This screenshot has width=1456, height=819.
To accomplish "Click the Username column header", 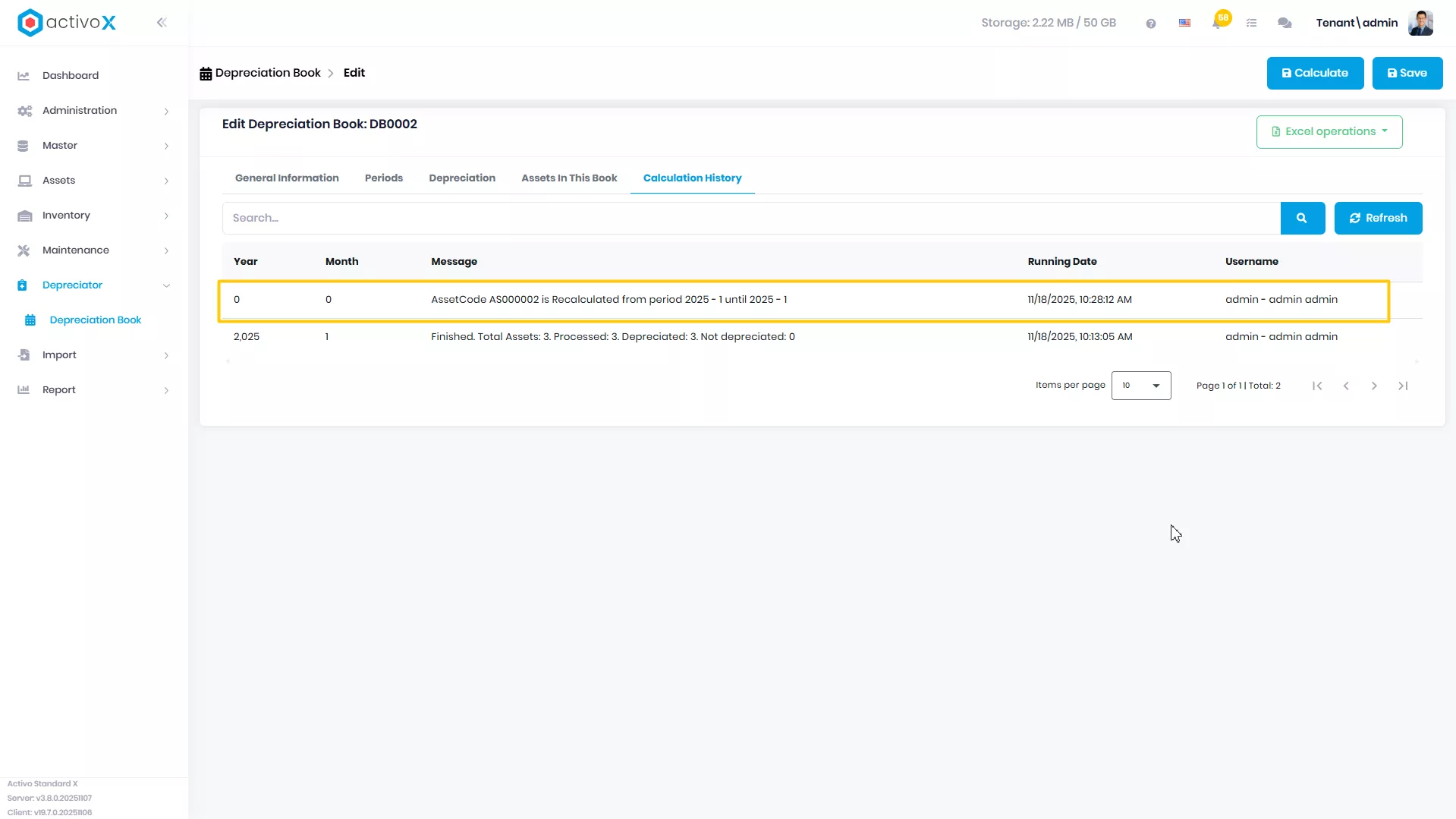I will 1252,262.
